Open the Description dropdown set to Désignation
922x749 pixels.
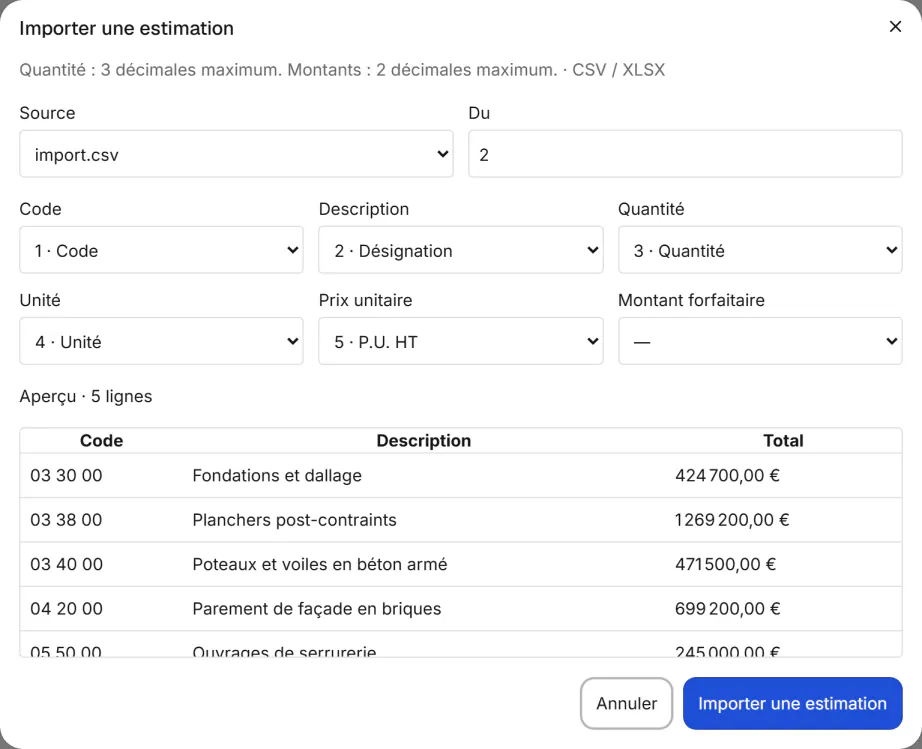tap(460, 250)
